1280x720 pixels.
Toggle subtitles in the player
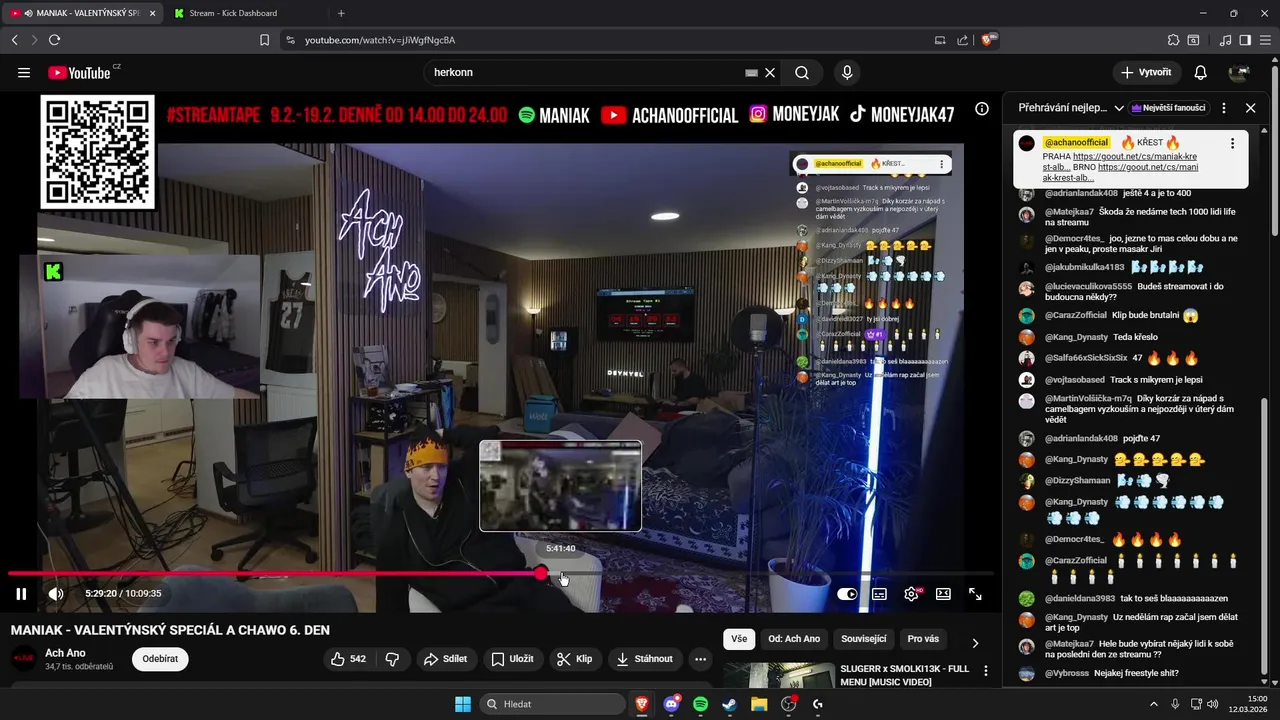(879, 594)
